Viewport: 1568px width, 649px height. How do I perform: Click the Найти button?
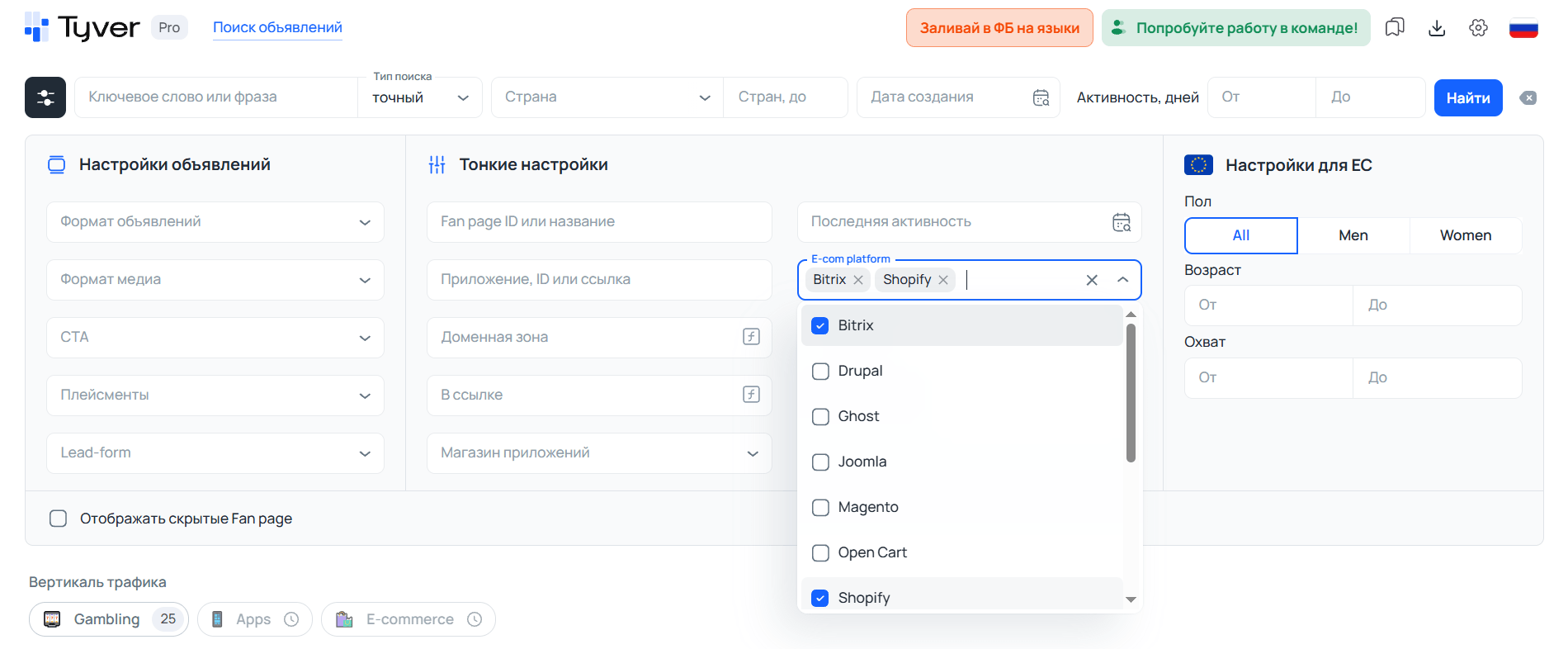coord(1468,97)
